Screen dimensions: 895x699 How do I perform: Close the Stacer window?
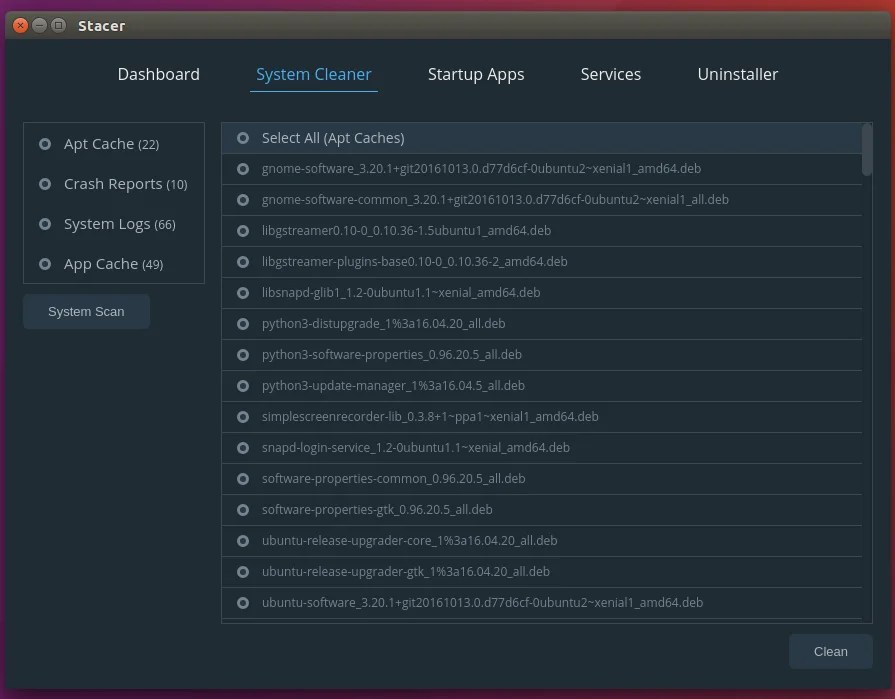coord(20,25)
